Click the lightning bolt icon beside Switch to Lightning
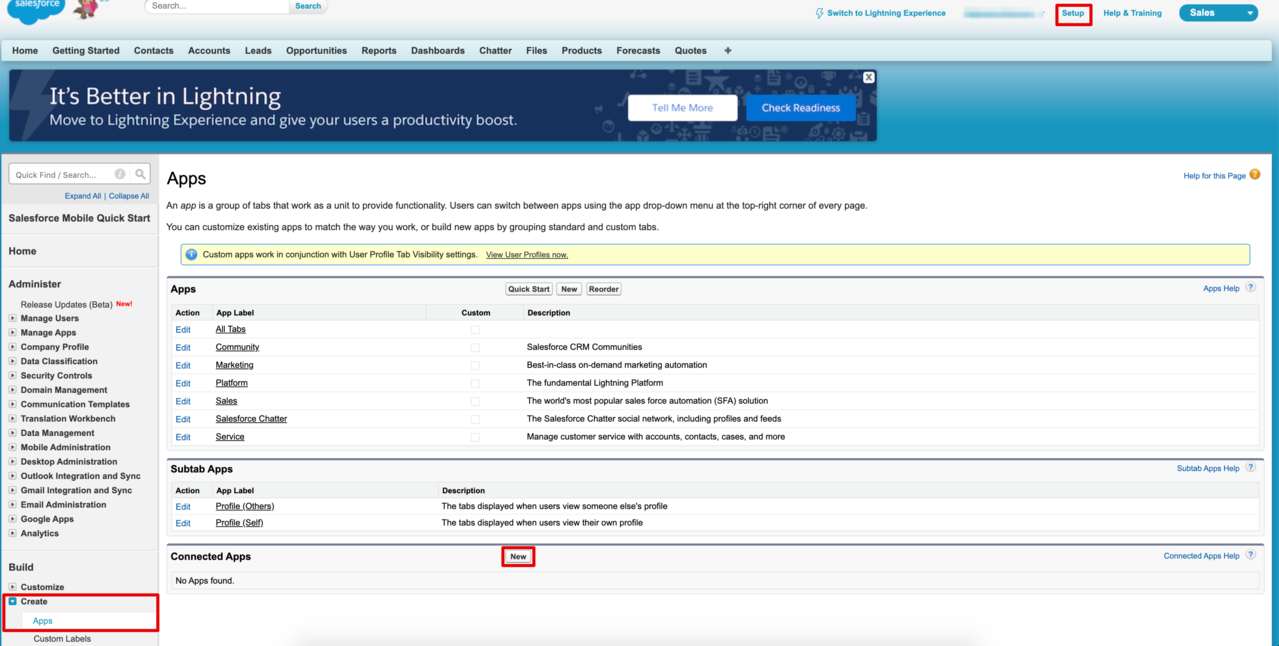The height and width of the screenshot is (646, 1279). pyautogui.click(x=820, y=13)
